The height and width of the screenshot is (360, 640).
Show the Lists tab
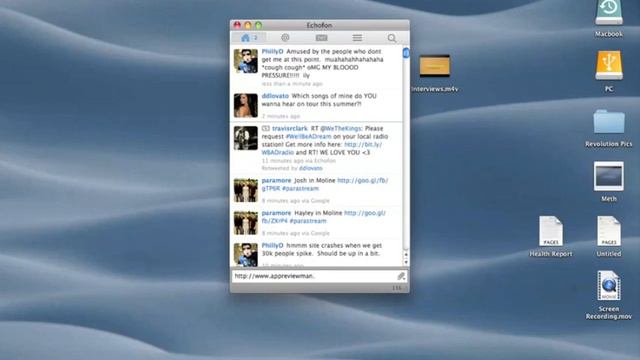point(357,38)
